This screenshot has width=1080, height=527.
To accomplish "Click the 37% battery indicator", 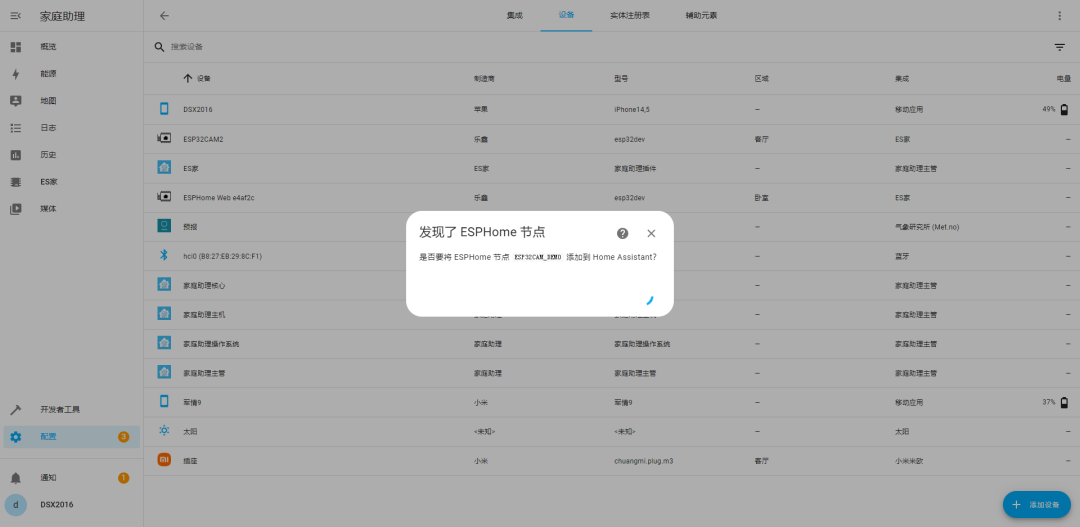I will pos(1056,402).
